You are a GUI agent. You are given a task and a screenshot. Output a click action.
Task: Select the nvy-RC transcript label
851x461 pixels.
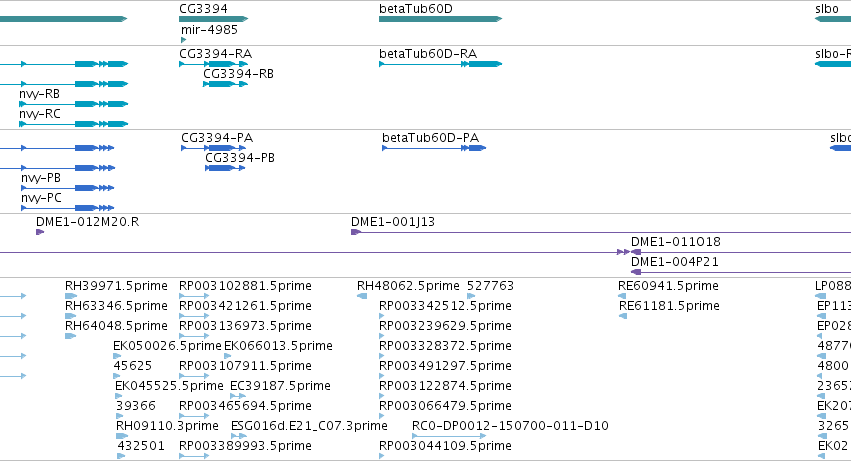click(x=40, y=114)
